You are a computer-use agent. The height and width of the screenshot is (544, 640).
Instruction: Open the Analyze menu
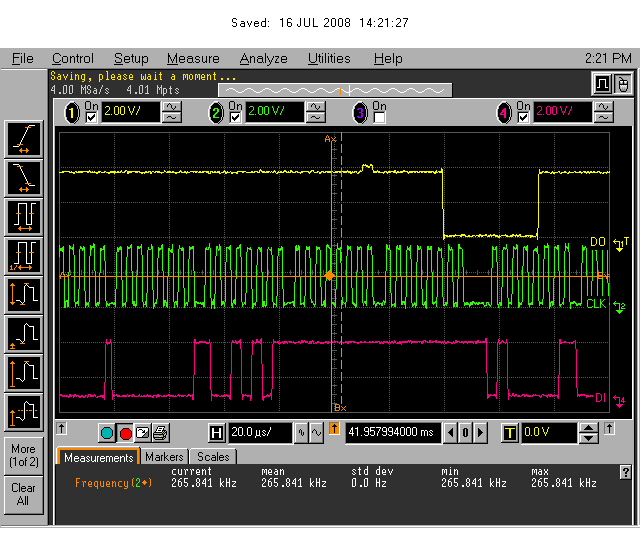click(x=263, y=59)
